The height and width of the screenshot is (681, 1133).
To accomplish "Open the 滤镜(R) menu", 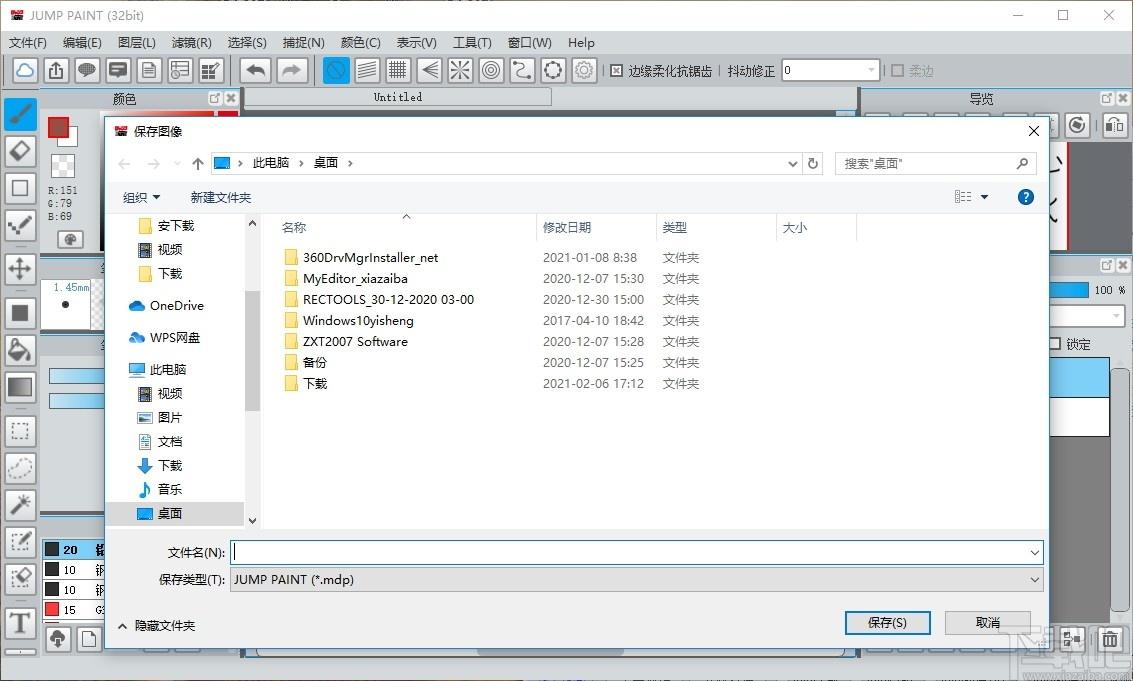I will pos(191,43).
